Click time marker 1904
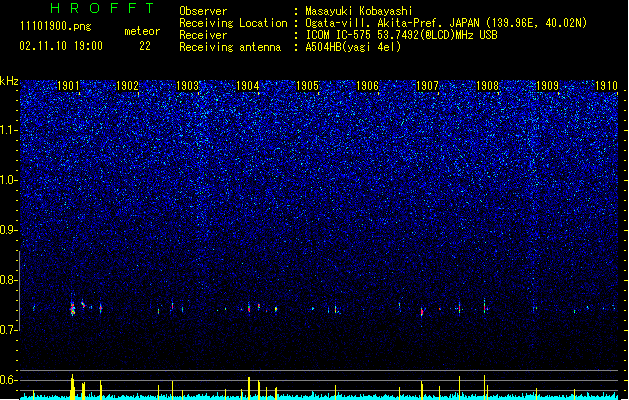The width and height of the screenshot is (629, 400). click(x=248, y=85)
